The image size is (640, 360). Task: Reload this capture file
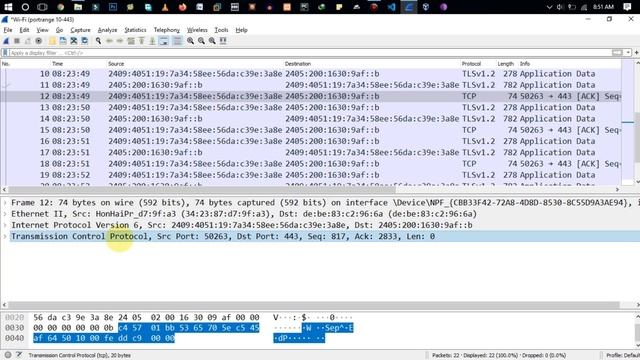[x=84, y=41]
